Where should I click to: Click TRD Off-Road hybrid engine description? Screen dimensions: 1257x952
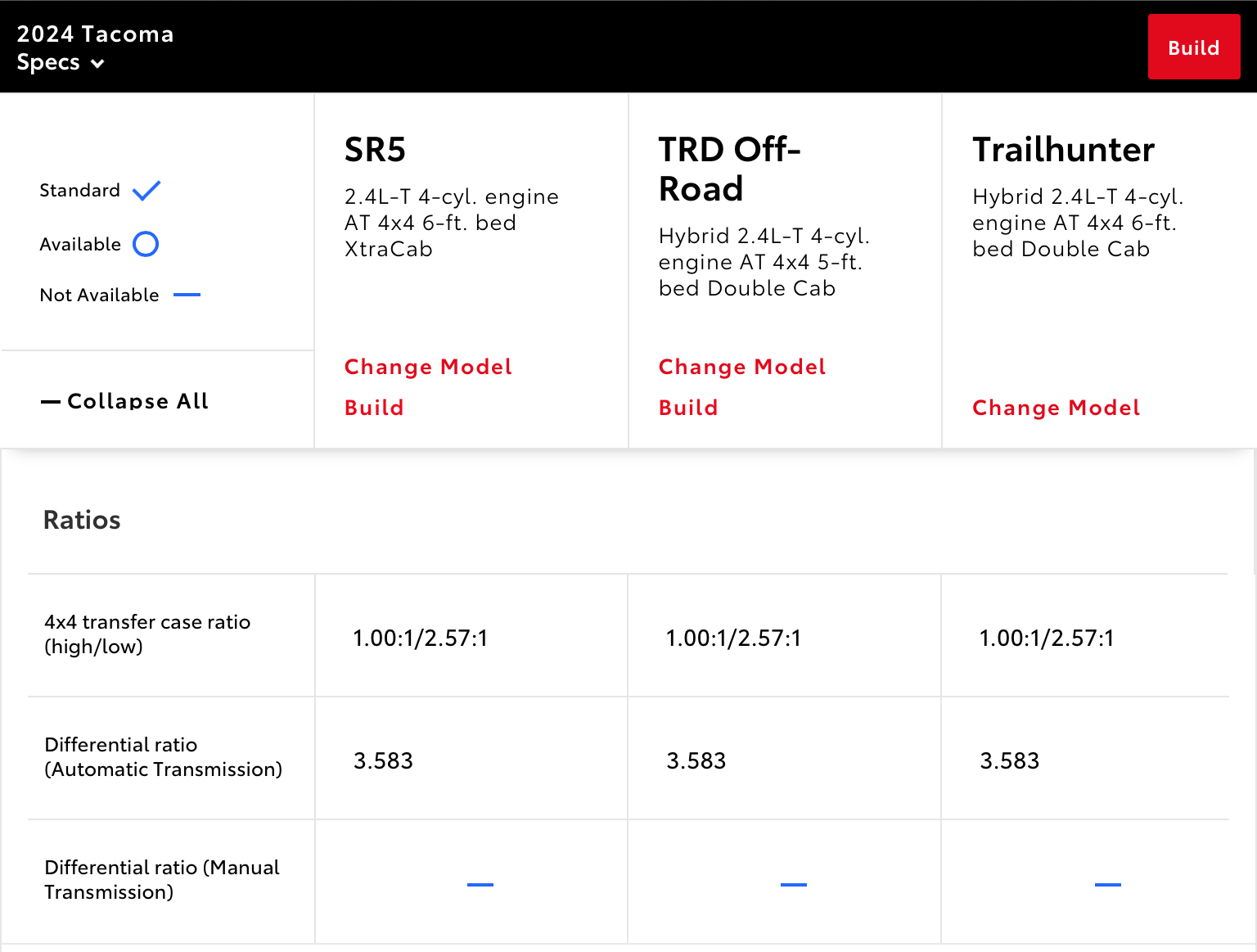point(764,262)
